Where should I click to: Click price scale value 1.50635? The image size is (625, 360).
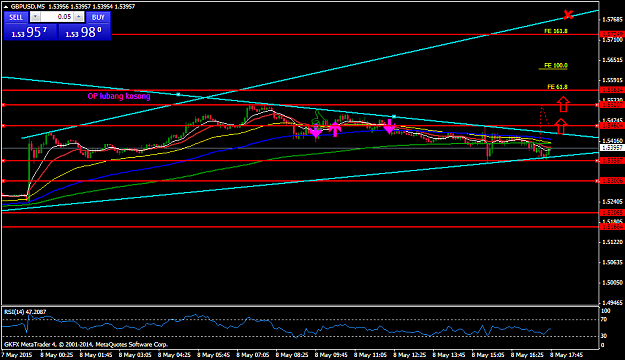pyautogui.click(x=613, y=262)
